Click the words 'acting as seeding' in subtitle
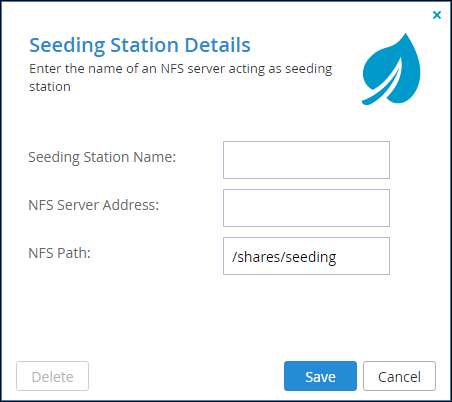Image resolution: width=452 pixels, height=402 pixels. click(x=280, y=69)
